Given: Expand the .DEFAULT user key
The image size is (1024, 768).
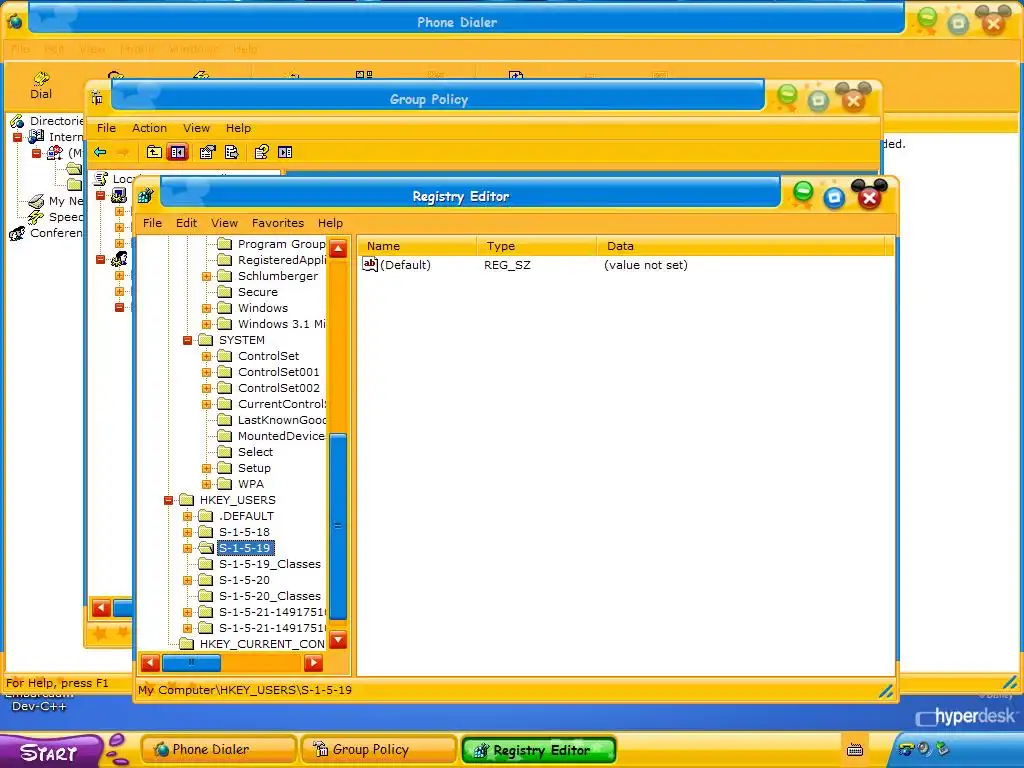Looking at the screenshot, I should coord(187,516).
